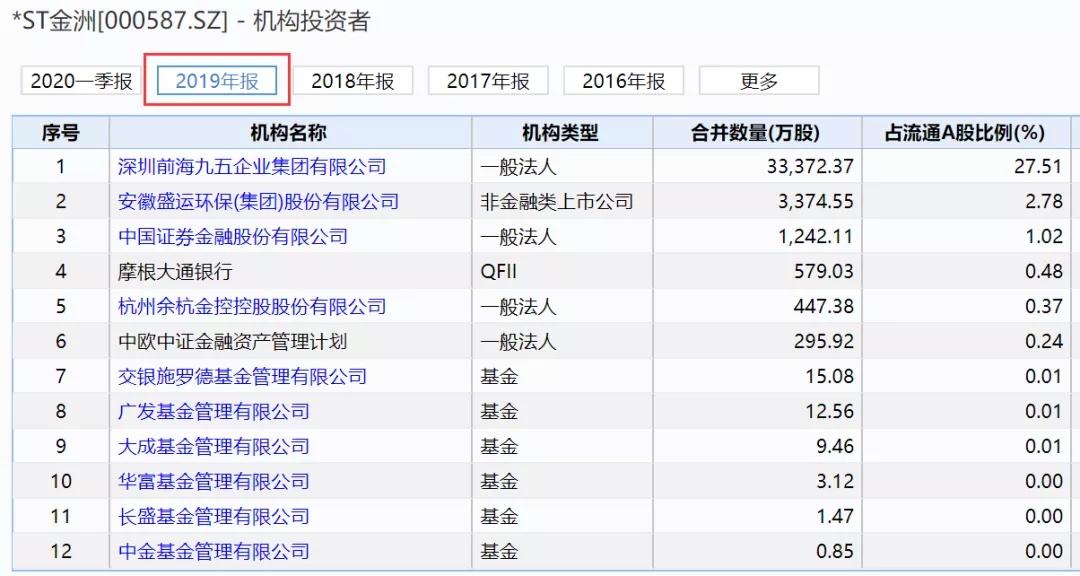The height and width of the screenshot is (576, 1080).
Task: Open 安徽盛运环保(集团)股份有限公司 link
Action: click(x=258, y=201)
